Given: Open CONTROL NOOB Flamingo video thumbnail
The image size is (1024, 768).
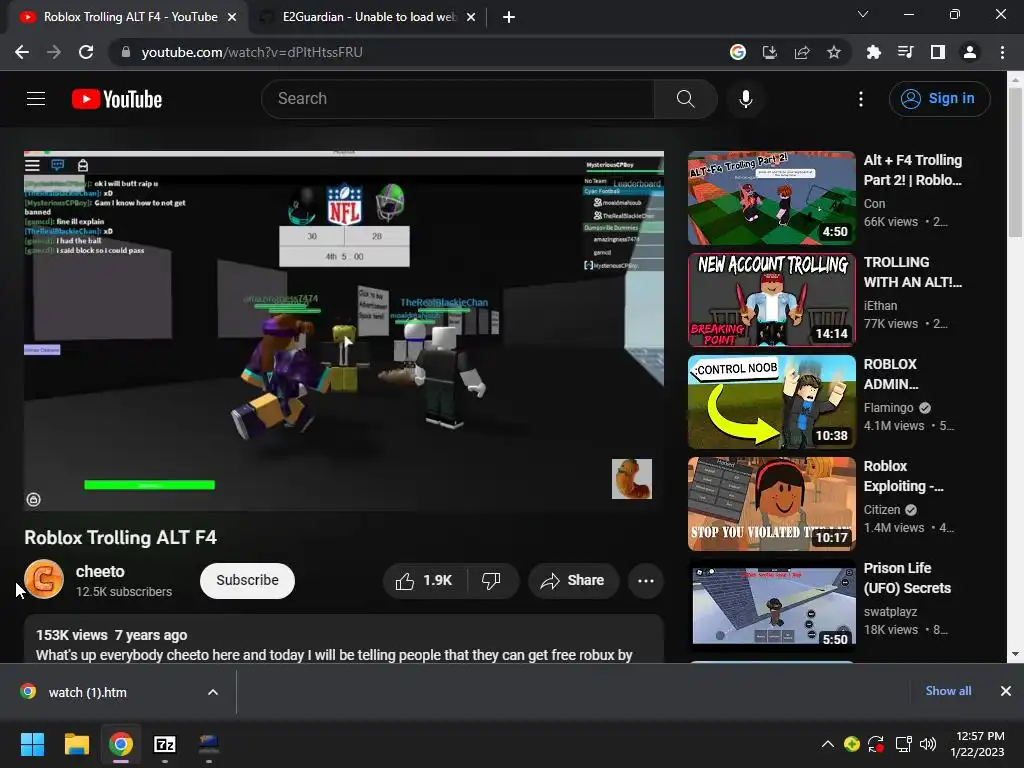Looking at the screenshot, I should [771, 402].
